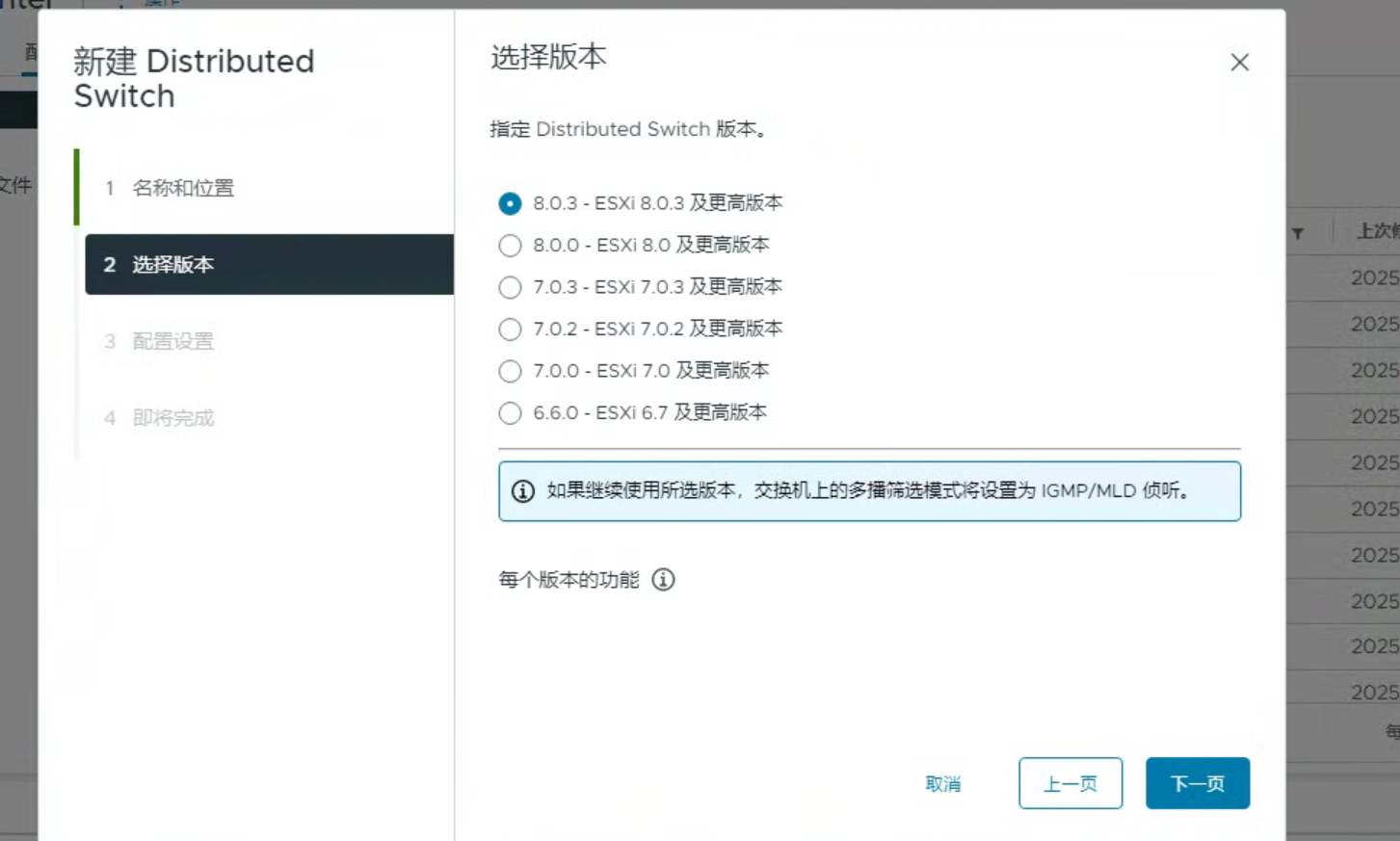Screen dimensions: 1400x841
Task: Pick the 6.6.0 - ESXi 6.7 version
Action: 510,413
